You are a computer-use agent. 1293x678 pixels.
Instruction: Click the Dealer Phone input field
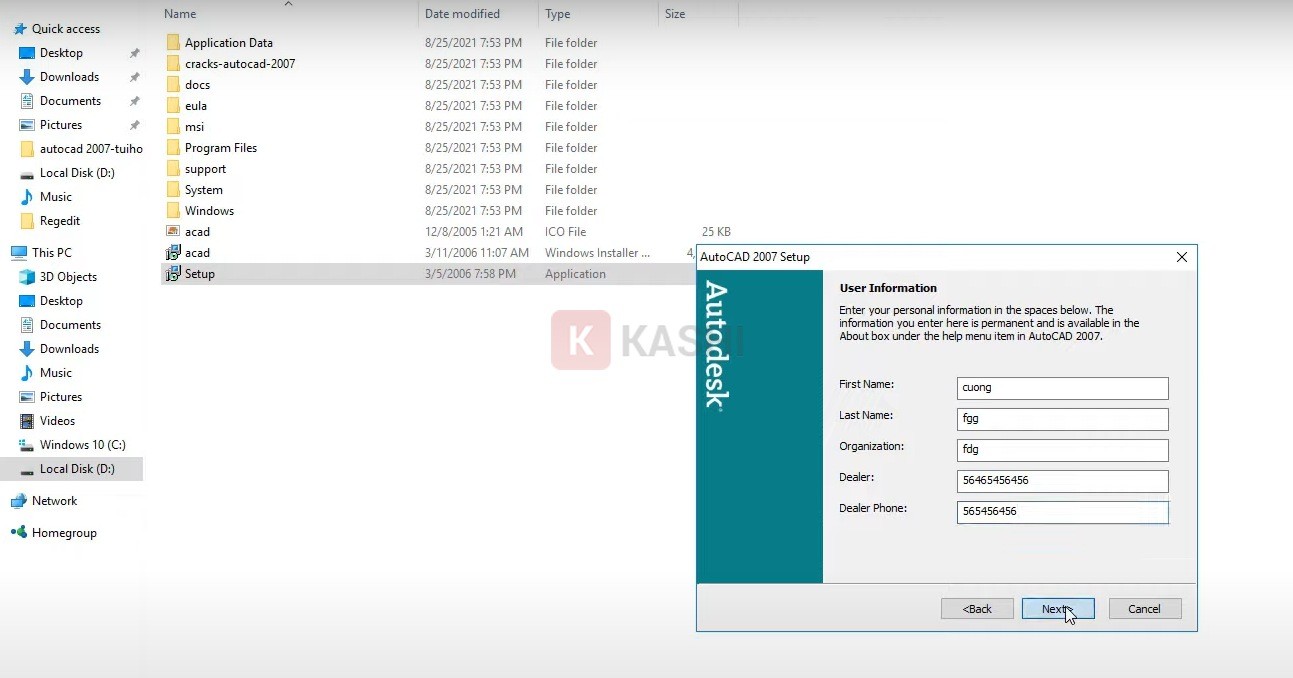pyautogui.click(x=1062, y=512)
